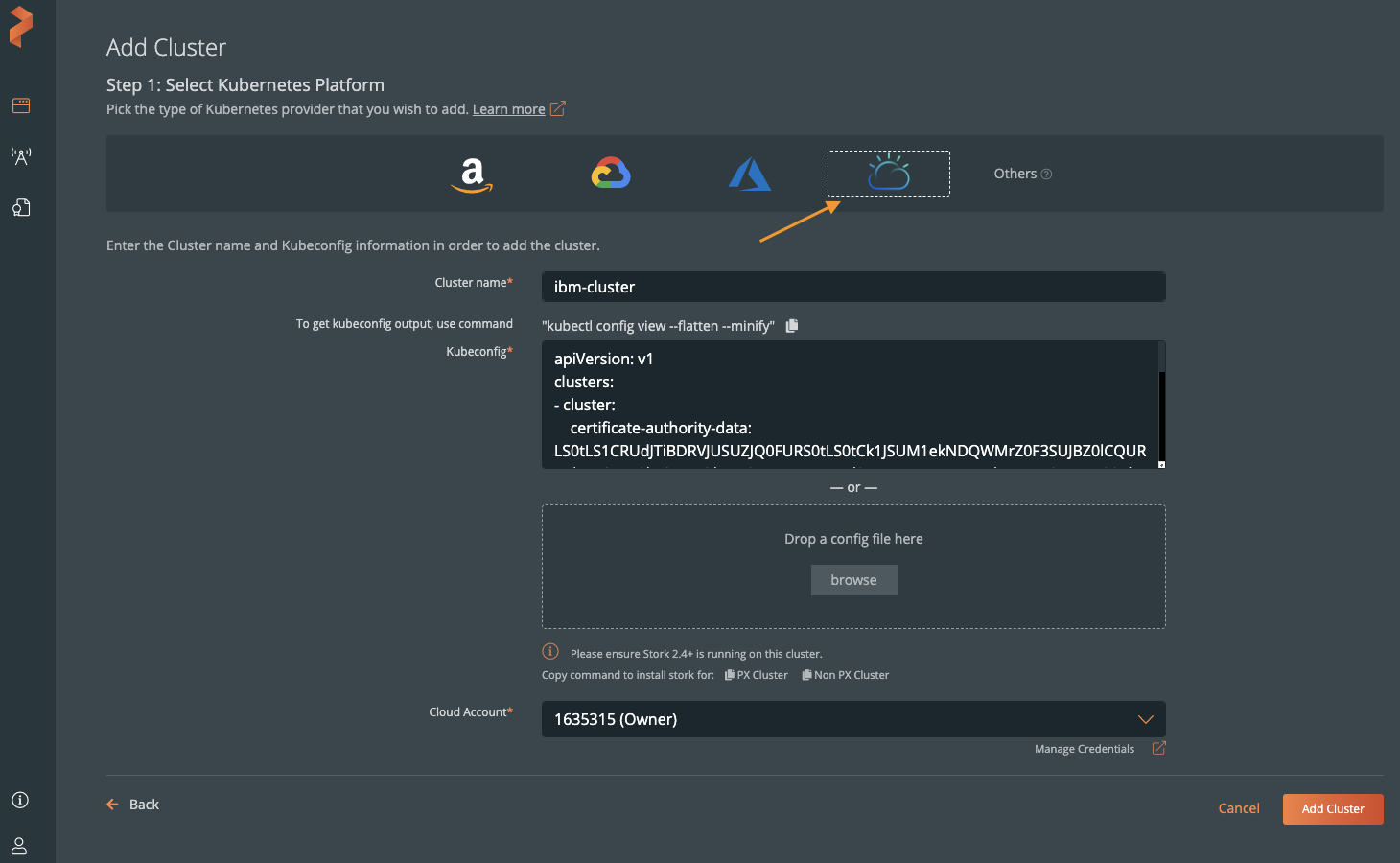This screenshot has width=1400, height=863.
Task: Copy stork install command for PX Cluster
Action: [757, 675]
